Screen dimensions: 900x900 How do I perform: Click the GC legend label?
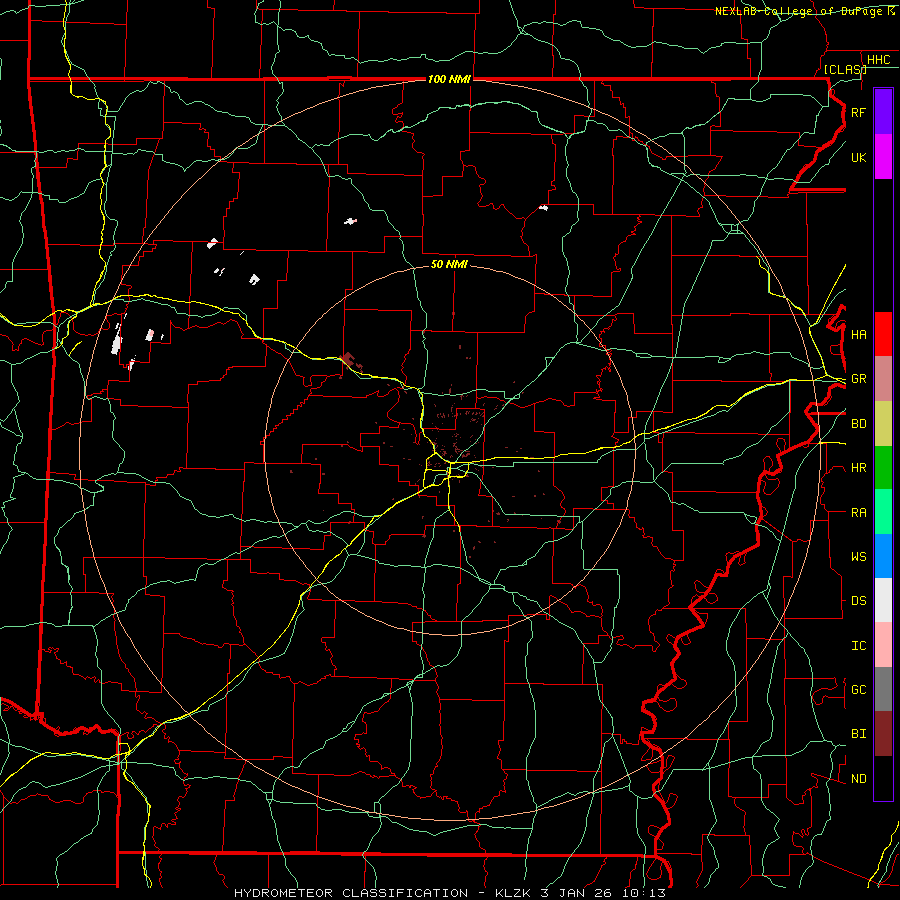tap(858, 690)
